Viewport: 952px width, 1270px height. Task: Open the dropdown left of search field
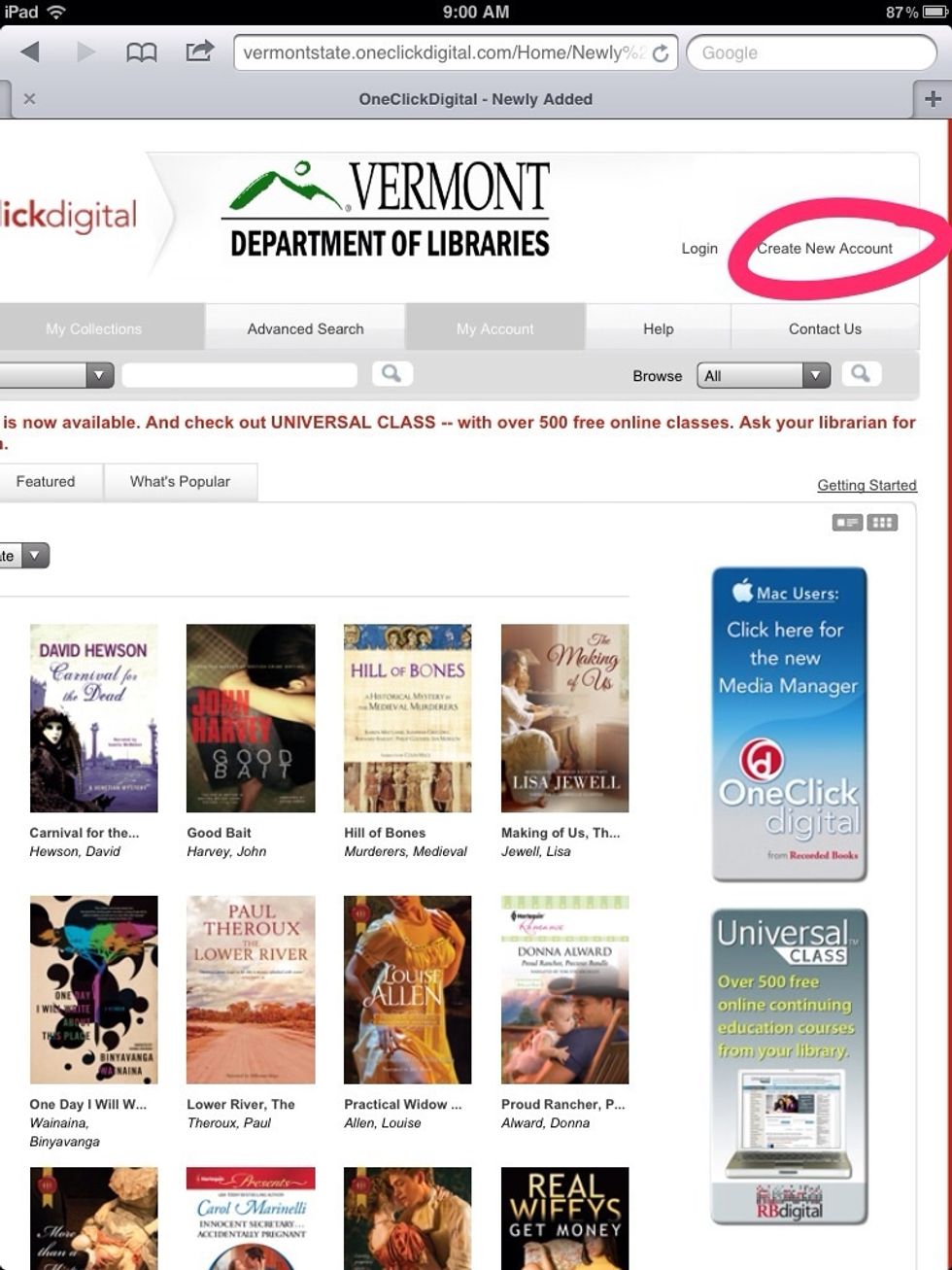[56, 375]
